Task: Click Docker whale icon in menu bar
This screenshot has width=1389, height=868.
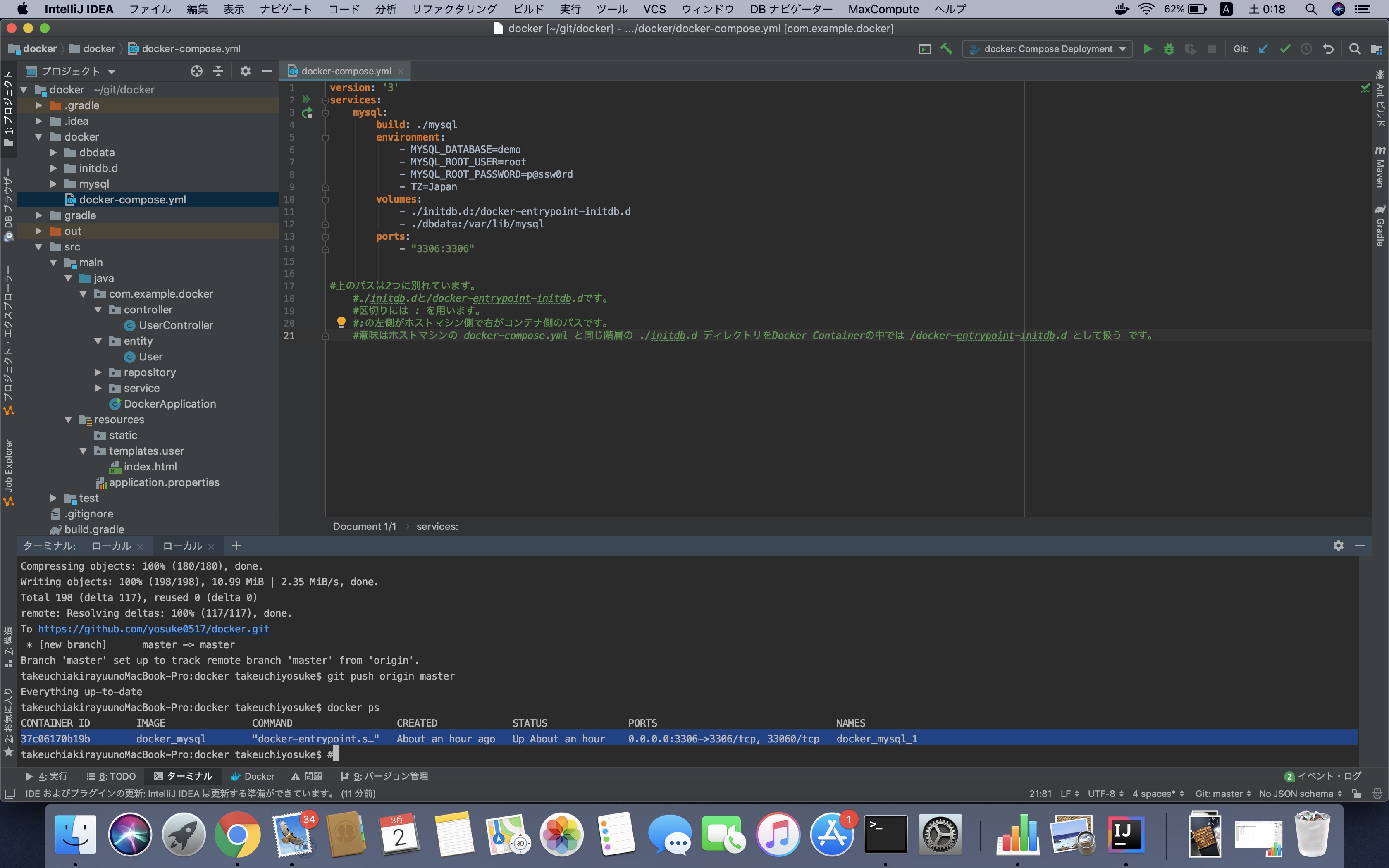Action: click(1122, 9)
